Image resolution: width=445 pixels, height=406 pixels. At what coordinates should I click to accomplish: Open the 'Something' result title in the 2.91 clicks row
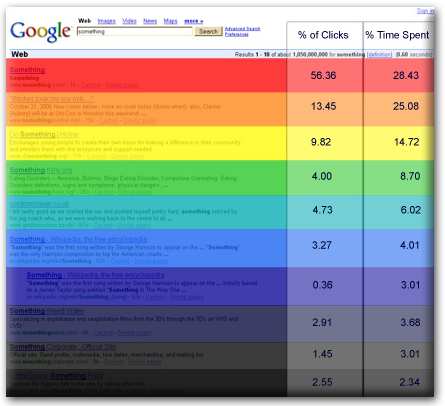47,311
